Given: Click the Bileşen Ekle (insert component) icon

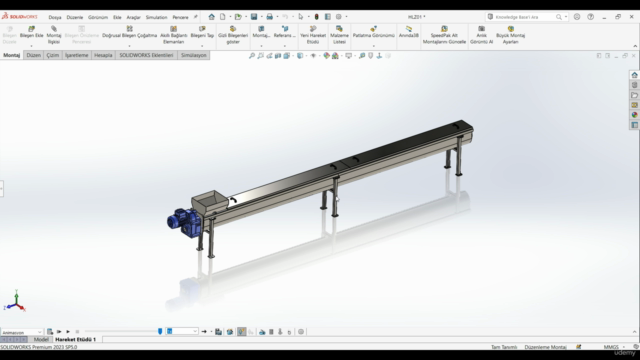Looking at the screenshot, I should 31,29.
